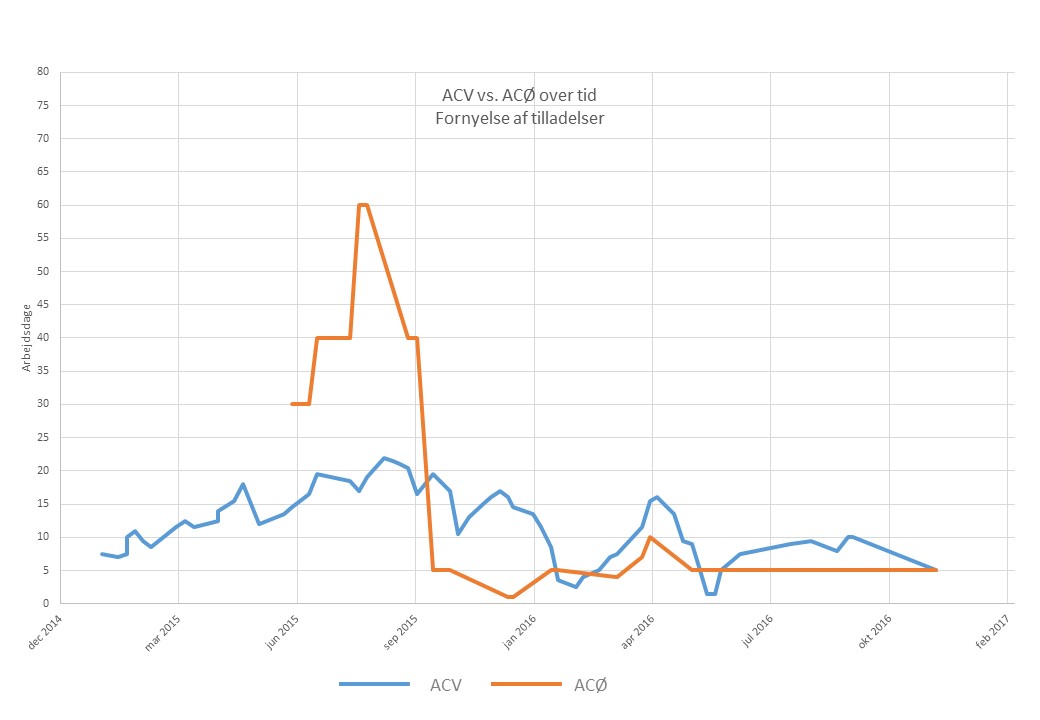
Task: Click the "sep 2015" x-axis label
Action: pos(402,633)
